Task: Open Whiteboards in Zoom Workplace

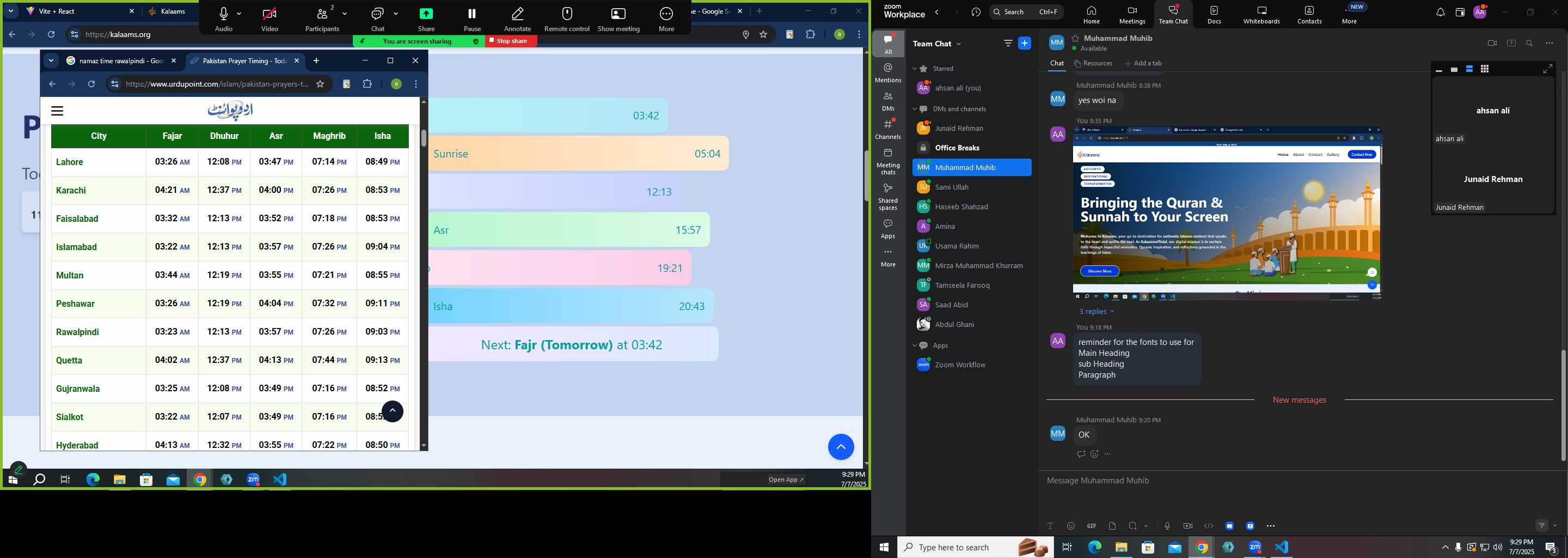Action: coord(1261,15)
